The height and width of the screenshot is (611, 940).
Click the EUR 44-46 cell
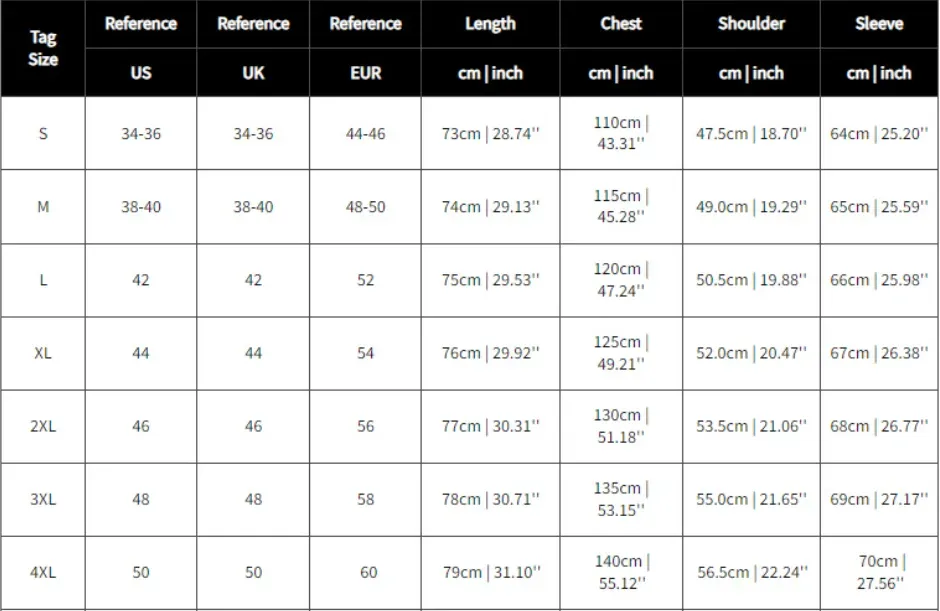tap(365, 133)
